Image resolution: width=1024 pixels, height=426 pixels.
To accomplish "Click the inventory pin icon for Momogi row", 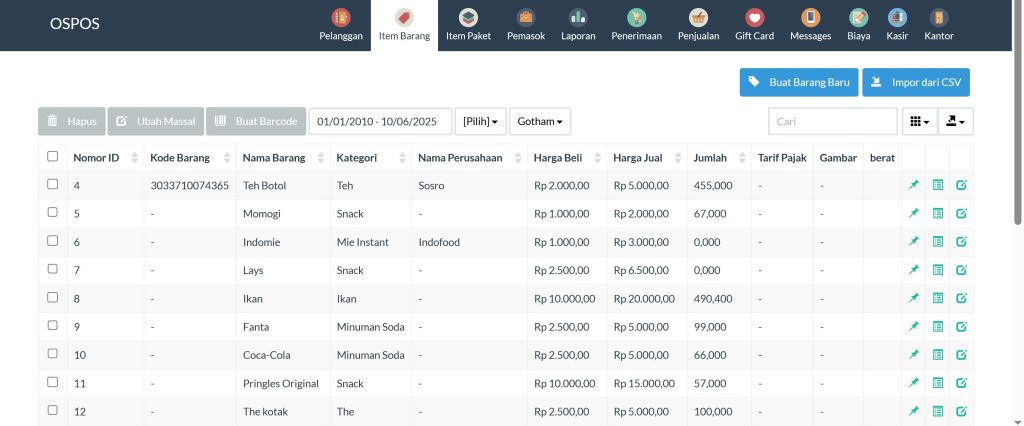I will (913, 214).
